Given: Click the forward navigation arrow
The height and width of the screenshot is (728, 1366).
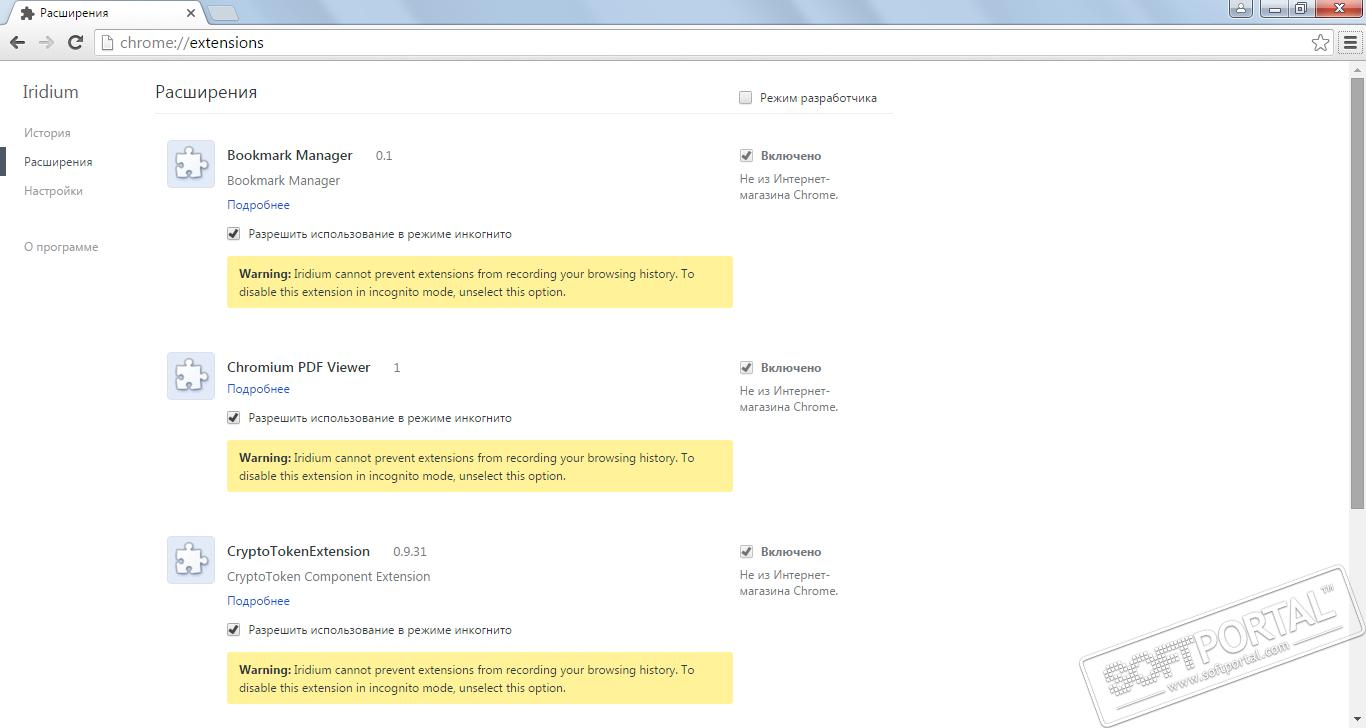Looking at the screenshot, I should pyautogui.click(x=46, y=42).
